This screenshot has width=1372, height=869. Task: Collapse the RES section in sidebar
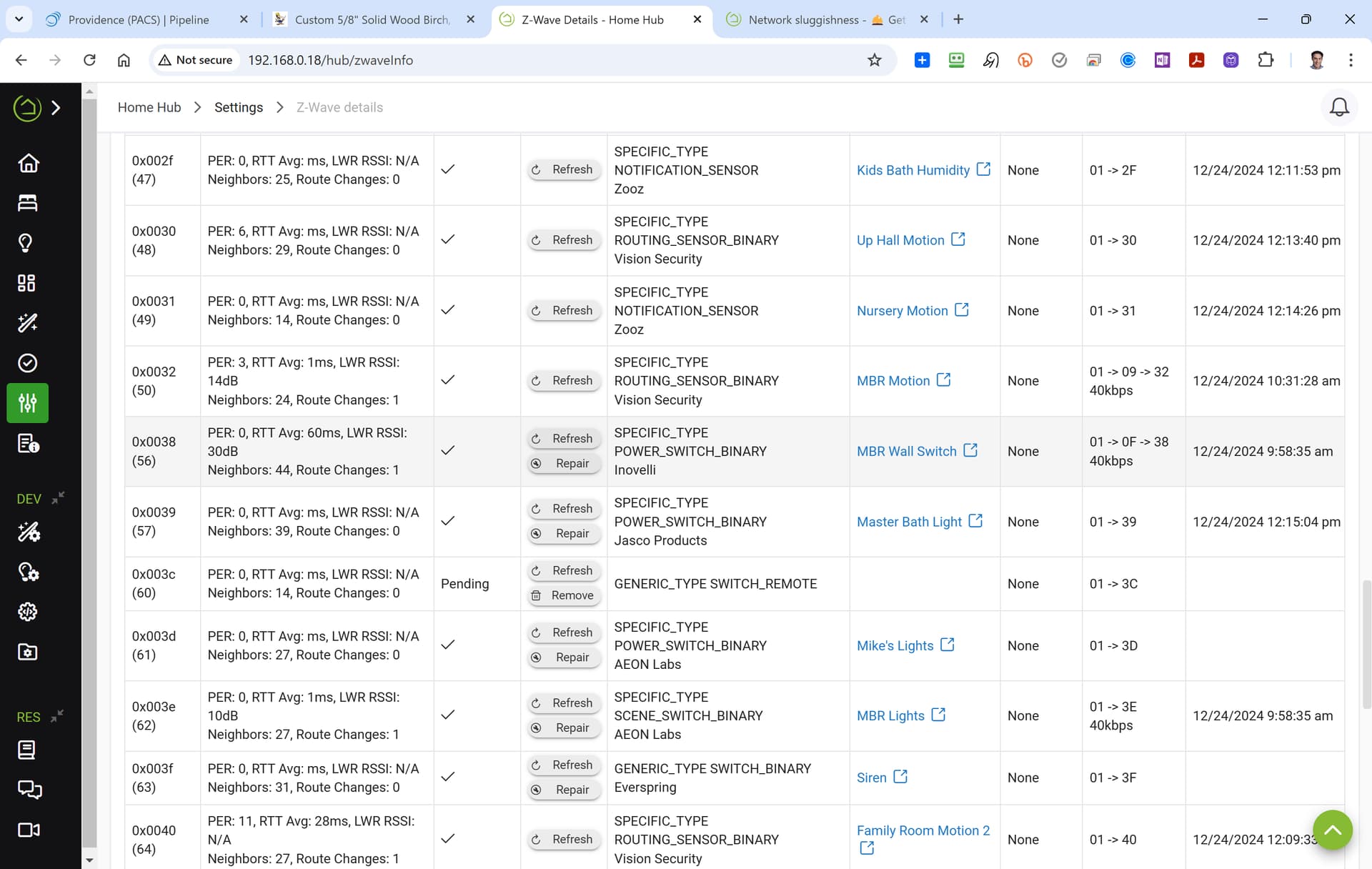(57, 715)
